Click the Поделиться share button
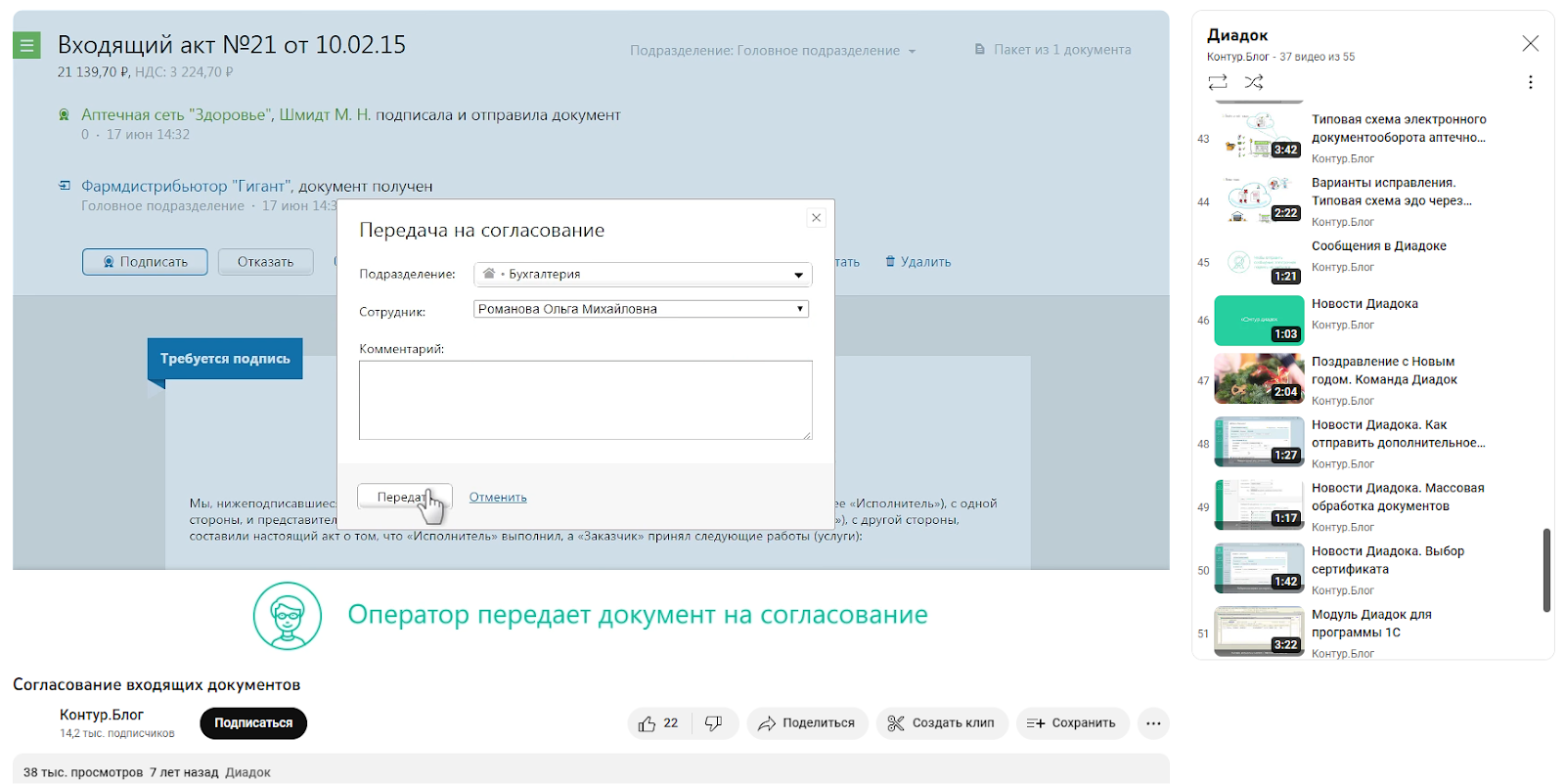This screenshot has width=1565, height=784. click(807, 723)
